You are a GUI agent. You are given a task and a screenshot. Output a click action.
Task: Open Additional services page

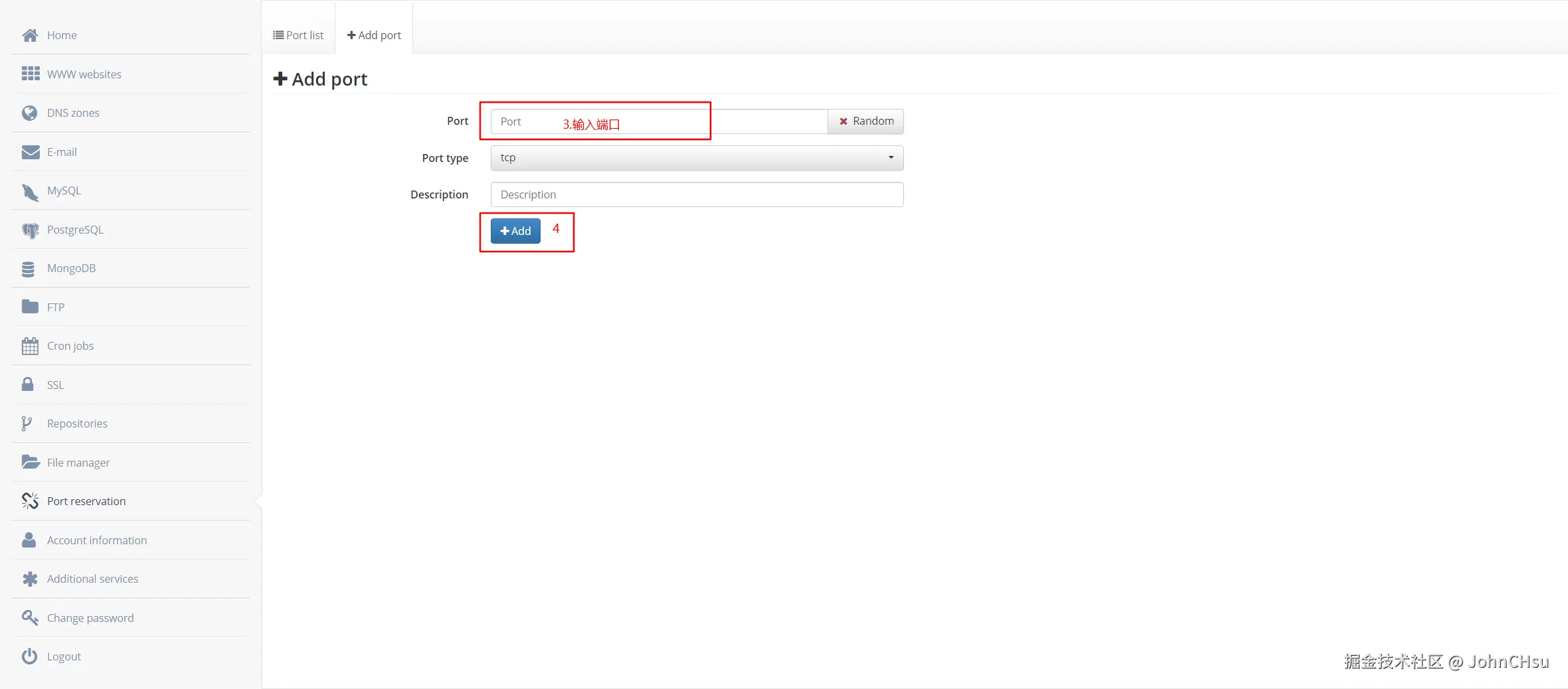point(93,579)
